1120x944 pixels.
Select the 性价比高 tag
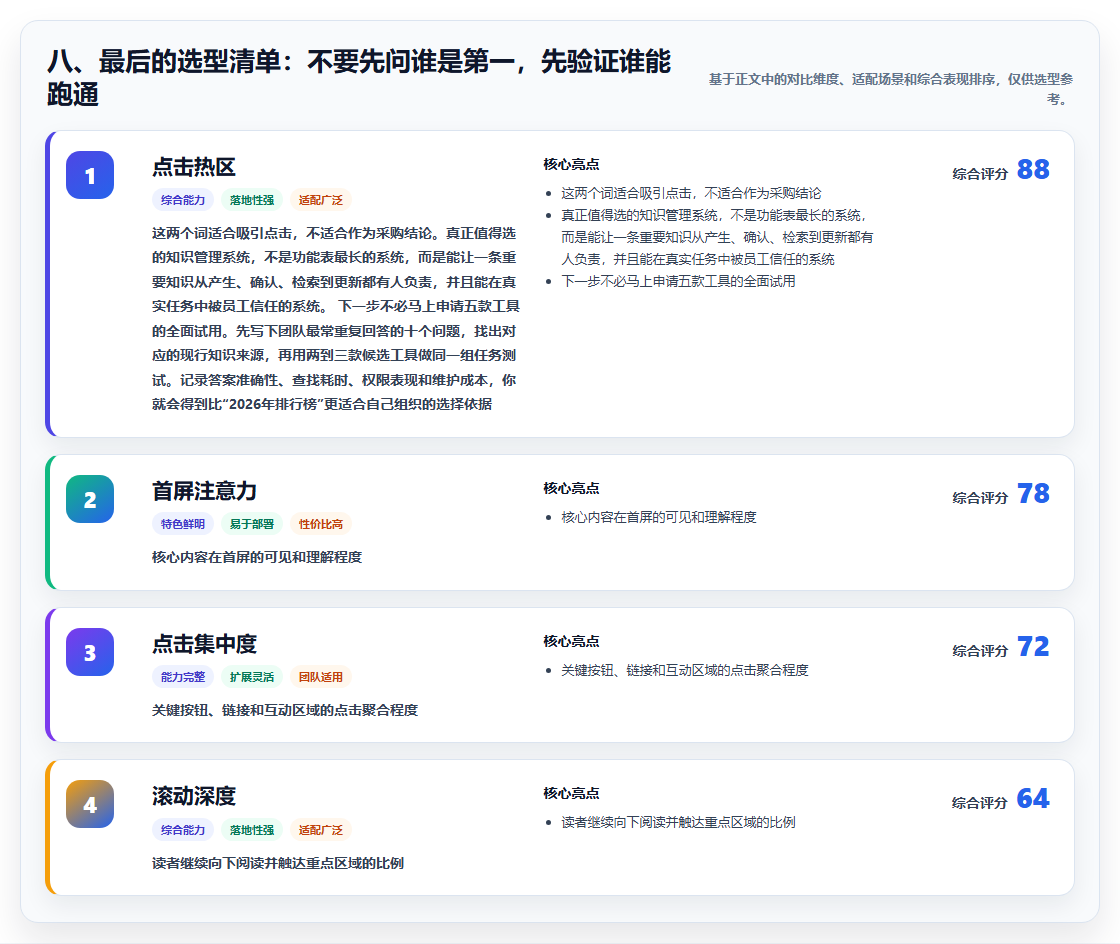point(321,524)
